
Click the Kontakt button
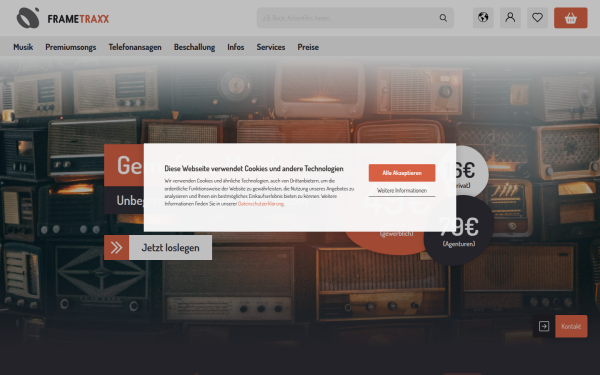click(571, 326)
